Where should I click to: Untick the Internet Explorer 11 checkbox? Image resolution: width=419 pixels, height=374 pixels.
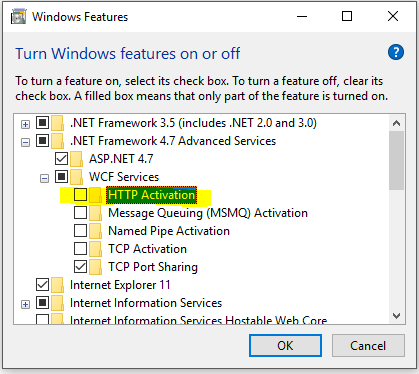(x=42, y=285)
